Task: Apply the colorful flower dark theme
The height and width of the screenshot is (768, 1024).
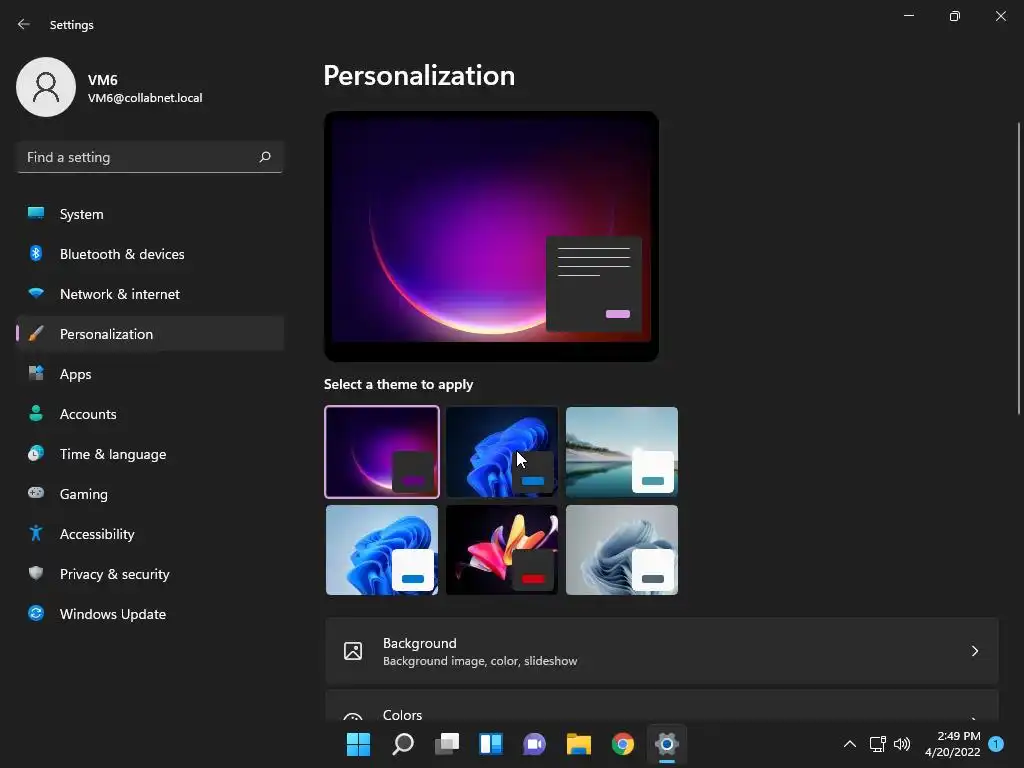Action: coord(502,550)
